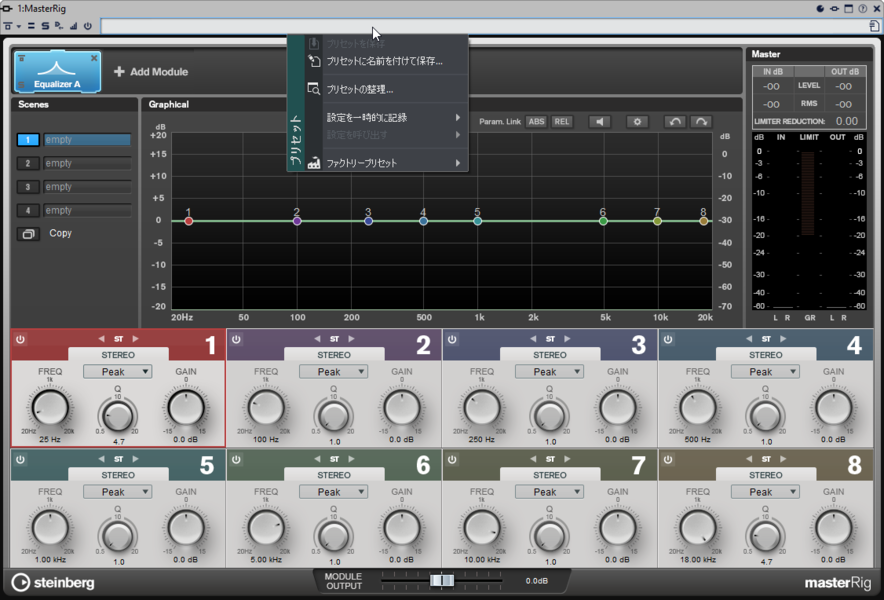
Task: Toggle the audition speaker icon
Action: [599, 122]
